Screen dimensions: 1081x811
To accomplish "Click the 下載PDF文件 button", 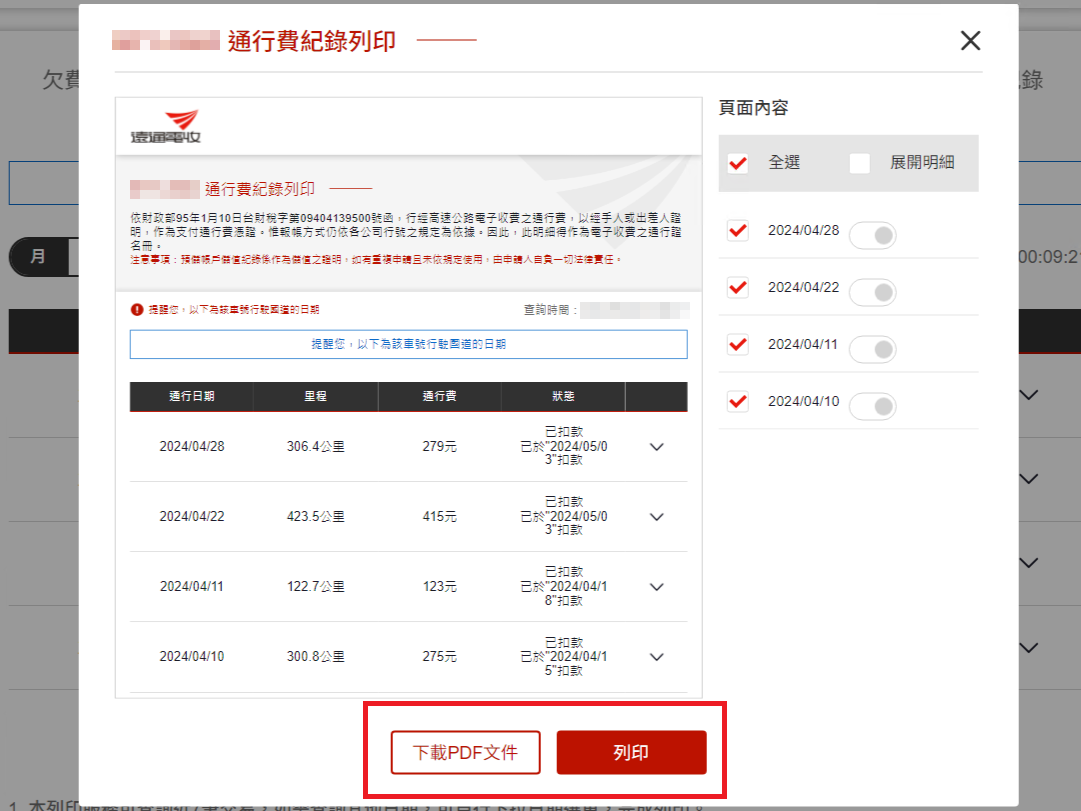I will click(465, 752).
